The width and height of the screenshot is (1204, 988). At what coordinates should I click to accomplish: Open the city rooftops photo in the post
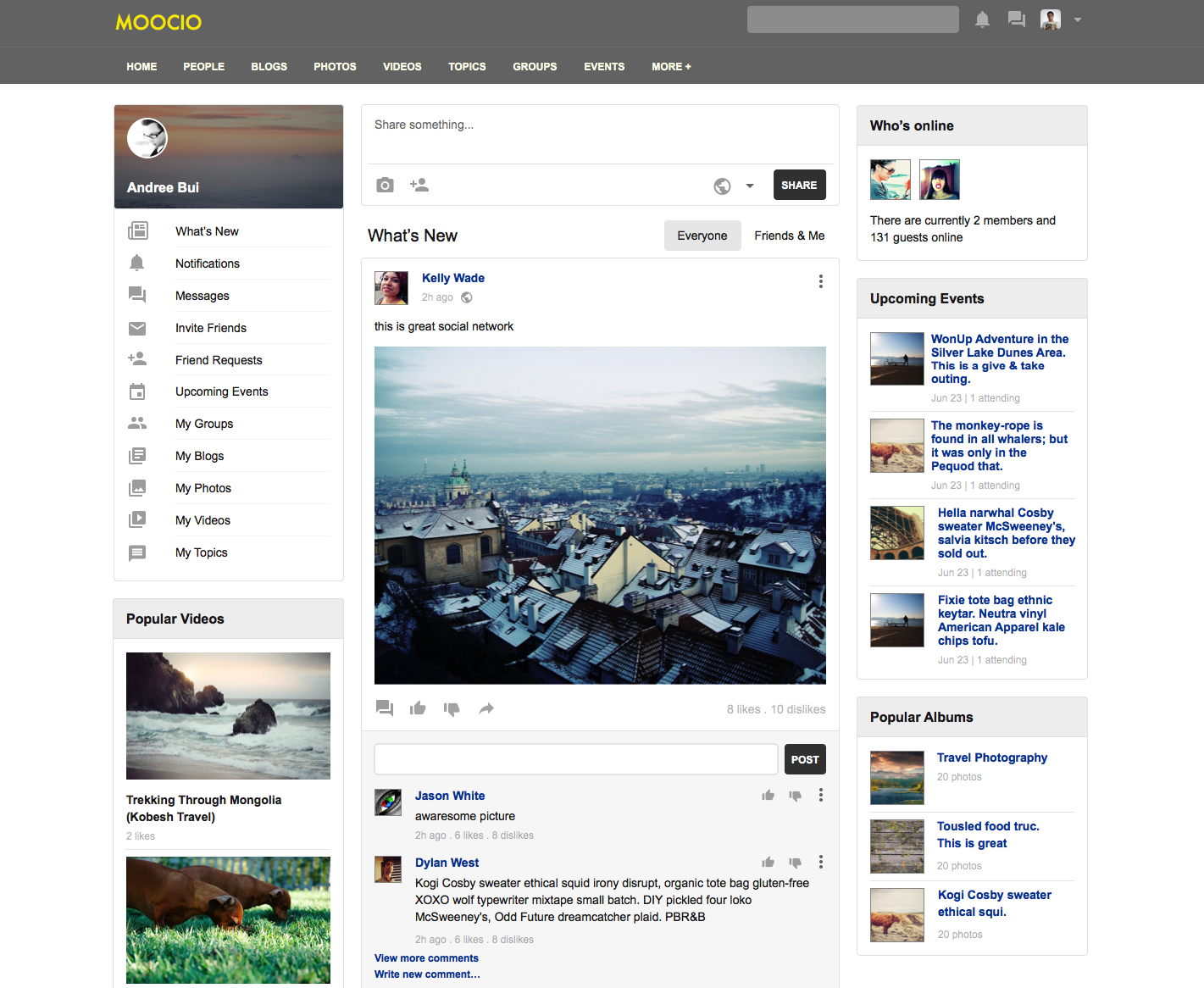[x=600, y=515]
